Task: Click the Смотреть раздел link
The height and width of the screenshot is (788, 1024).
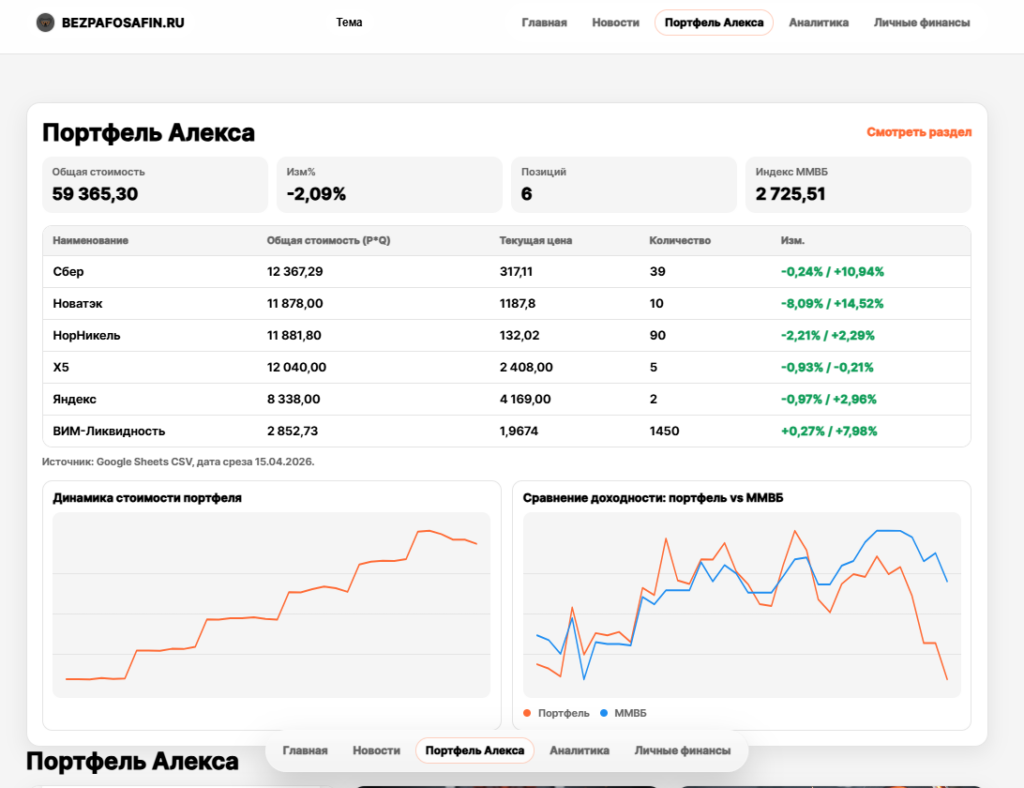Action: click(x=919, y=132)
